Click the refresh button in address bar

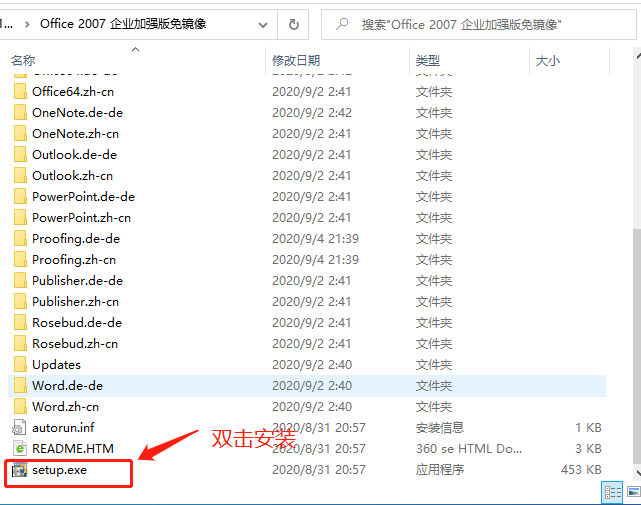[294, 25]
